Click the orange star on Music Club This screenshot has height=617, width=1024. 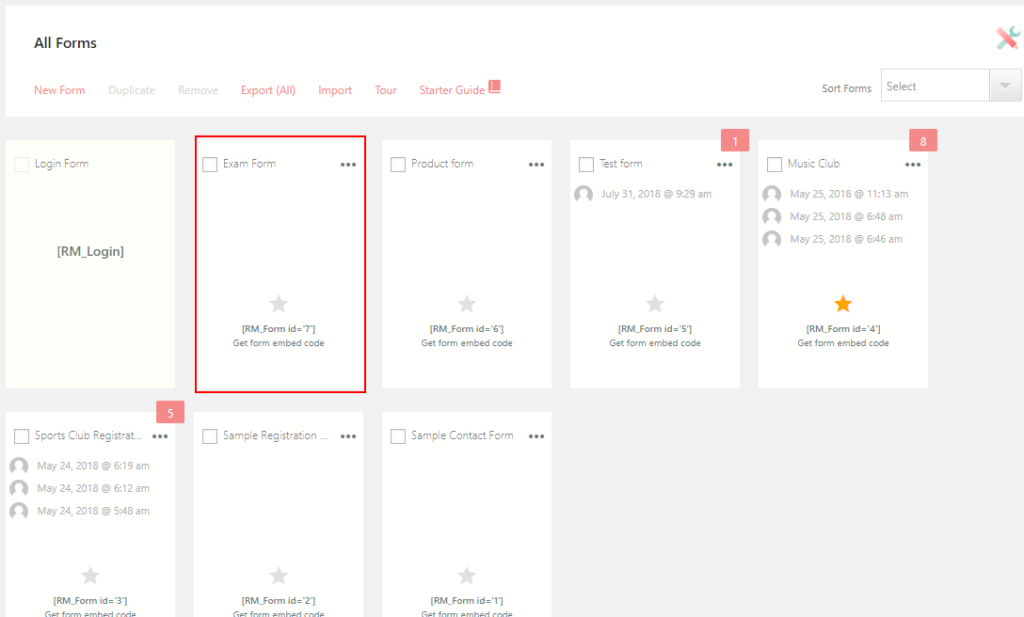coord(843,304)
